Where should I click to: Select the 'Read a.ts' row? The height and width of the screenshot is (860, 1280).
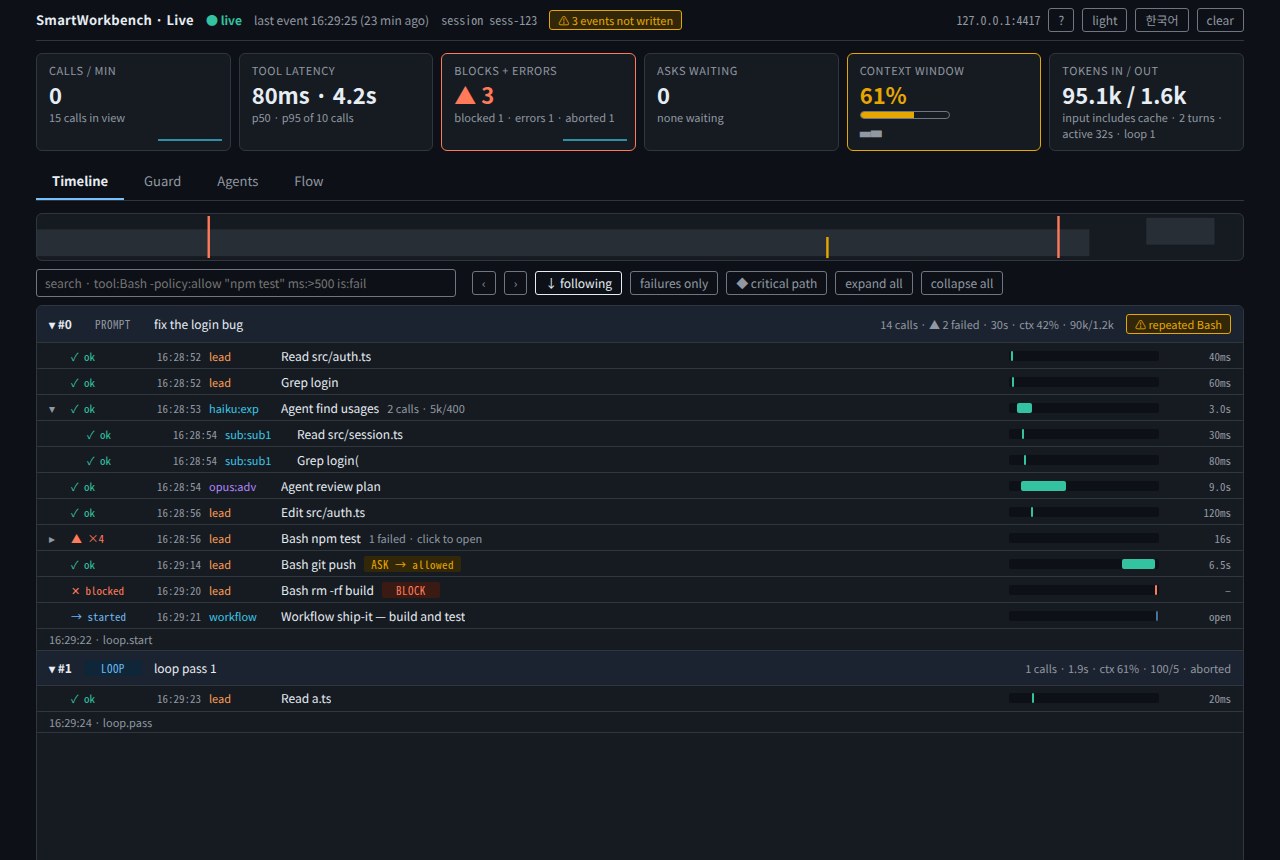tap(640, 699)
